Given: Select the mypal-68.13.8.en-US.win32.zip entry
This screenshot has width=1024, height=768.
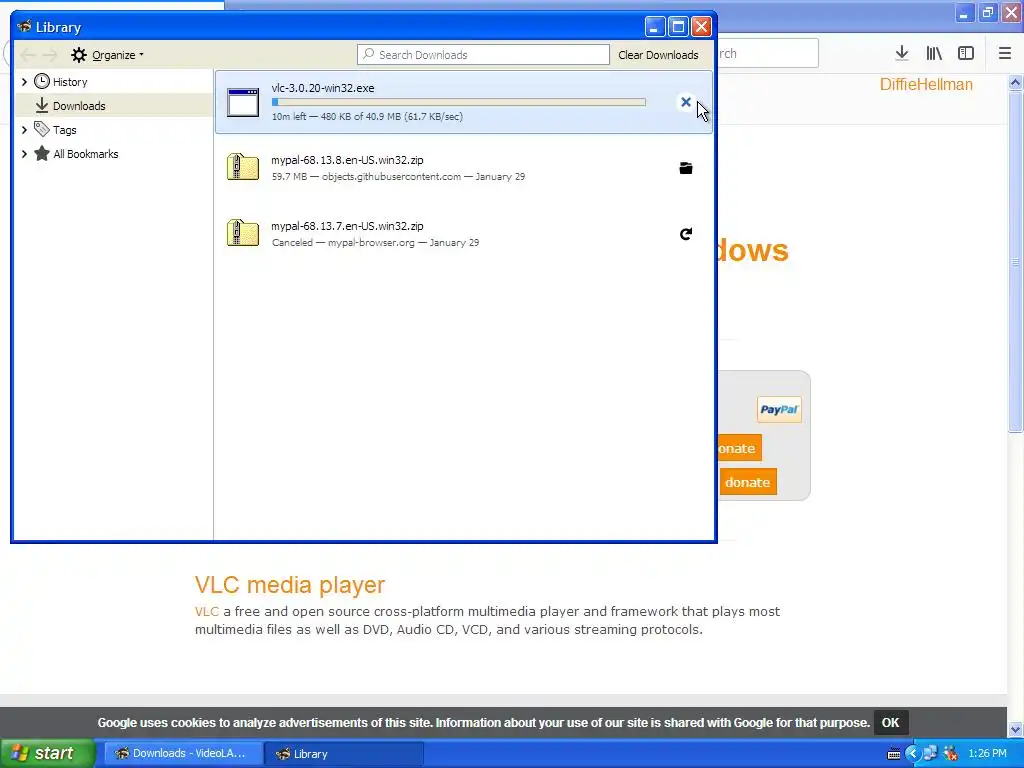Looking at the screenshot, I should click(x=464, y=168).
